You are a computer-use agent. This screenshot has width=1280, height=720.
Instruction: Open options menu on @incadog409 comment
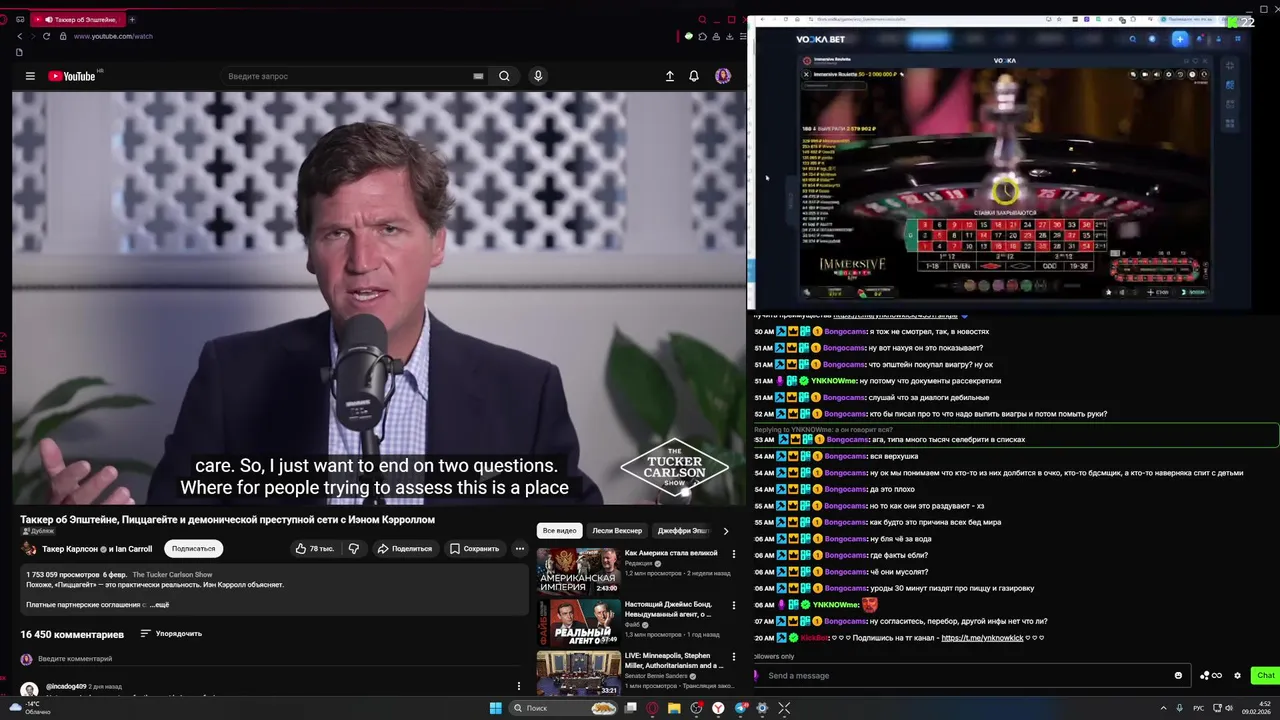click(518, 686)
